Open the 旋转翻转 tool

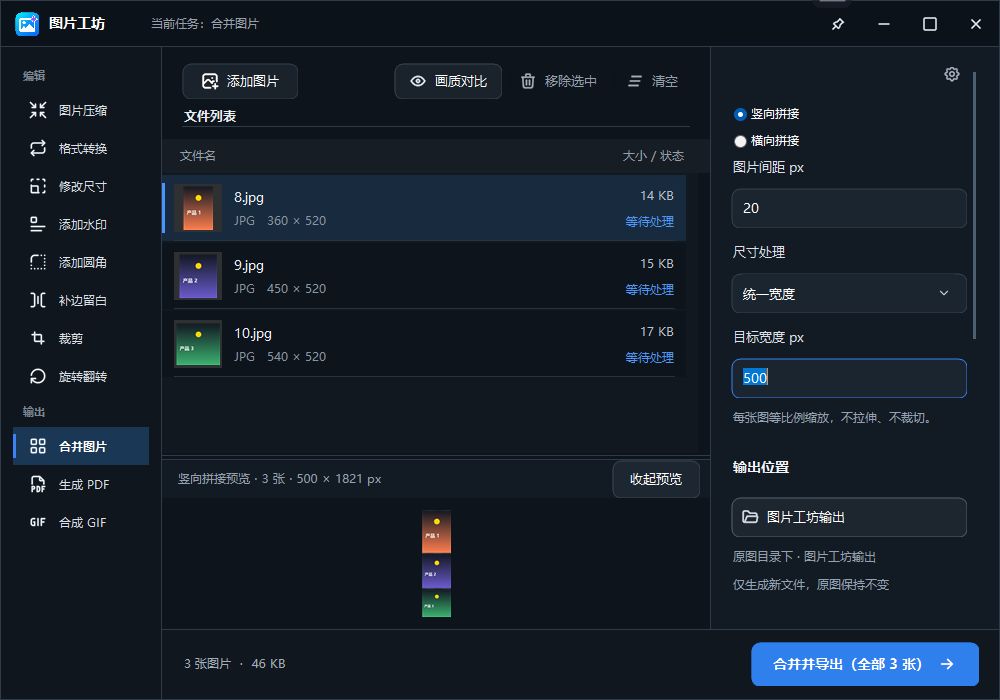pos(81,376)
